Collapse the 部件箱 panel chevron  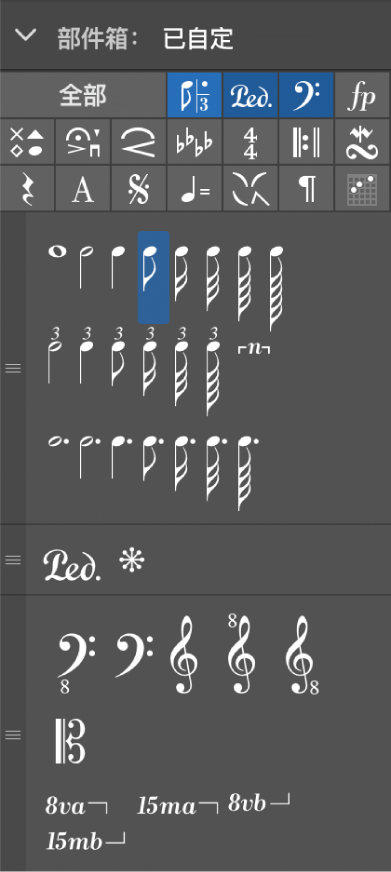(25, 36)
